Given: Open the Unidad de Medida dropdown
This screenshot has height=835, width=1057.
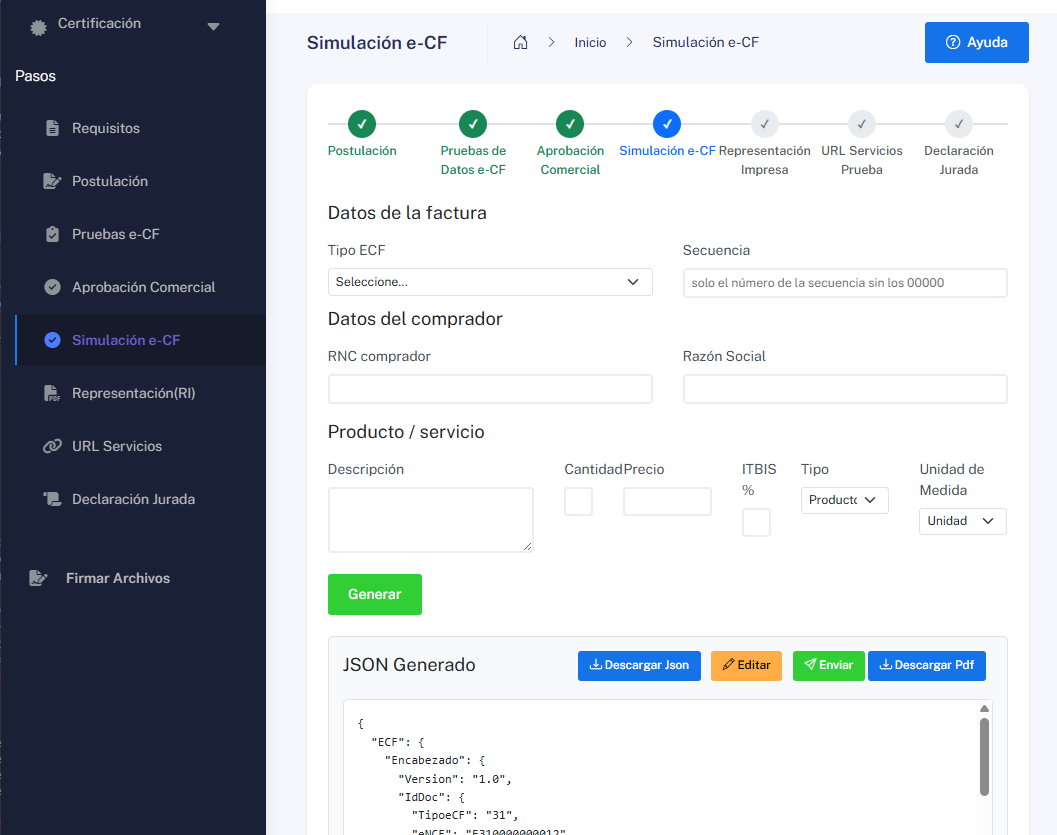Looking at the screenshot, I should 963,521.
